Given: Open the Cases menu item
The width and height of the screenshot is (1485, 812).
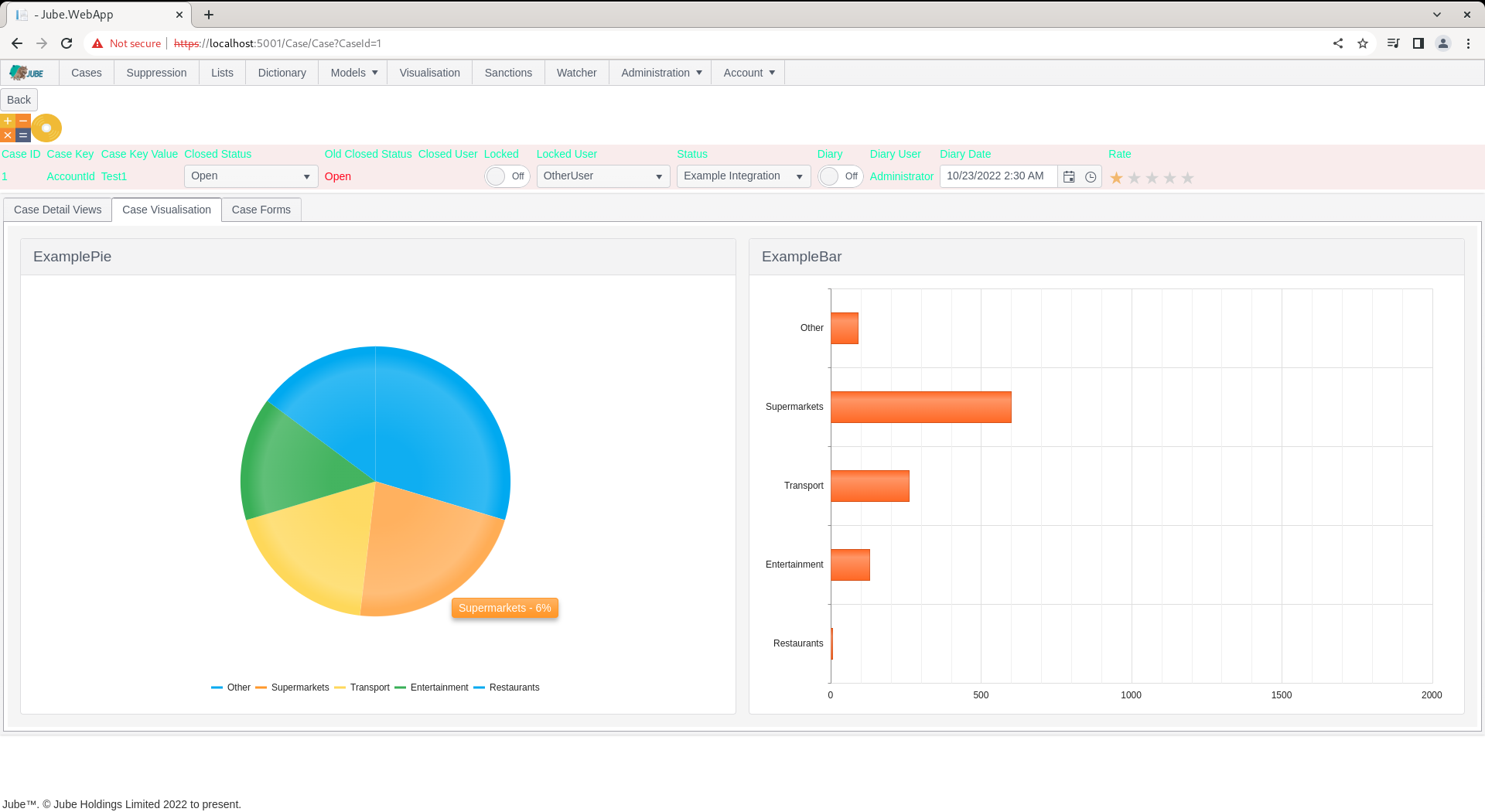Looking at the screenshot, I should point(87,73).
